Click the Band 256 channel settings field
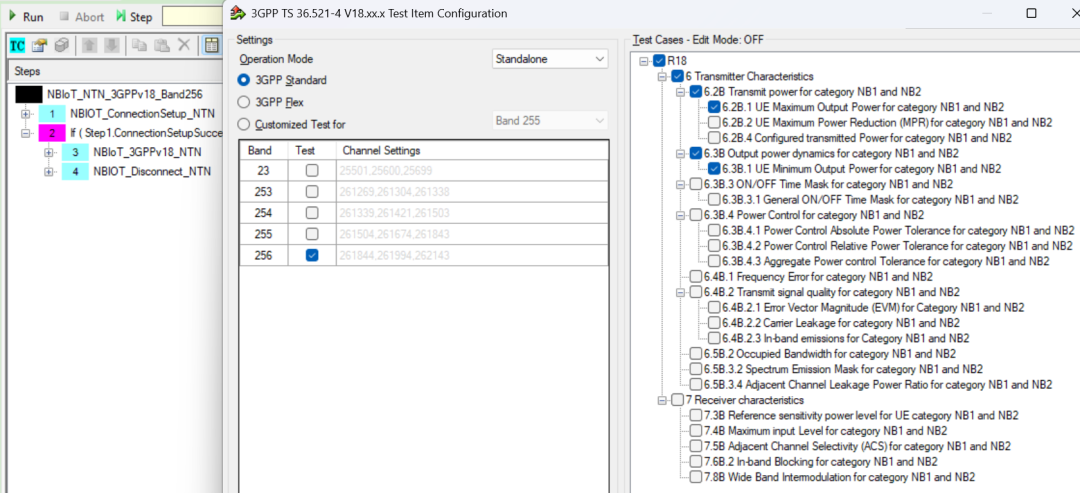 click(470, 255)
